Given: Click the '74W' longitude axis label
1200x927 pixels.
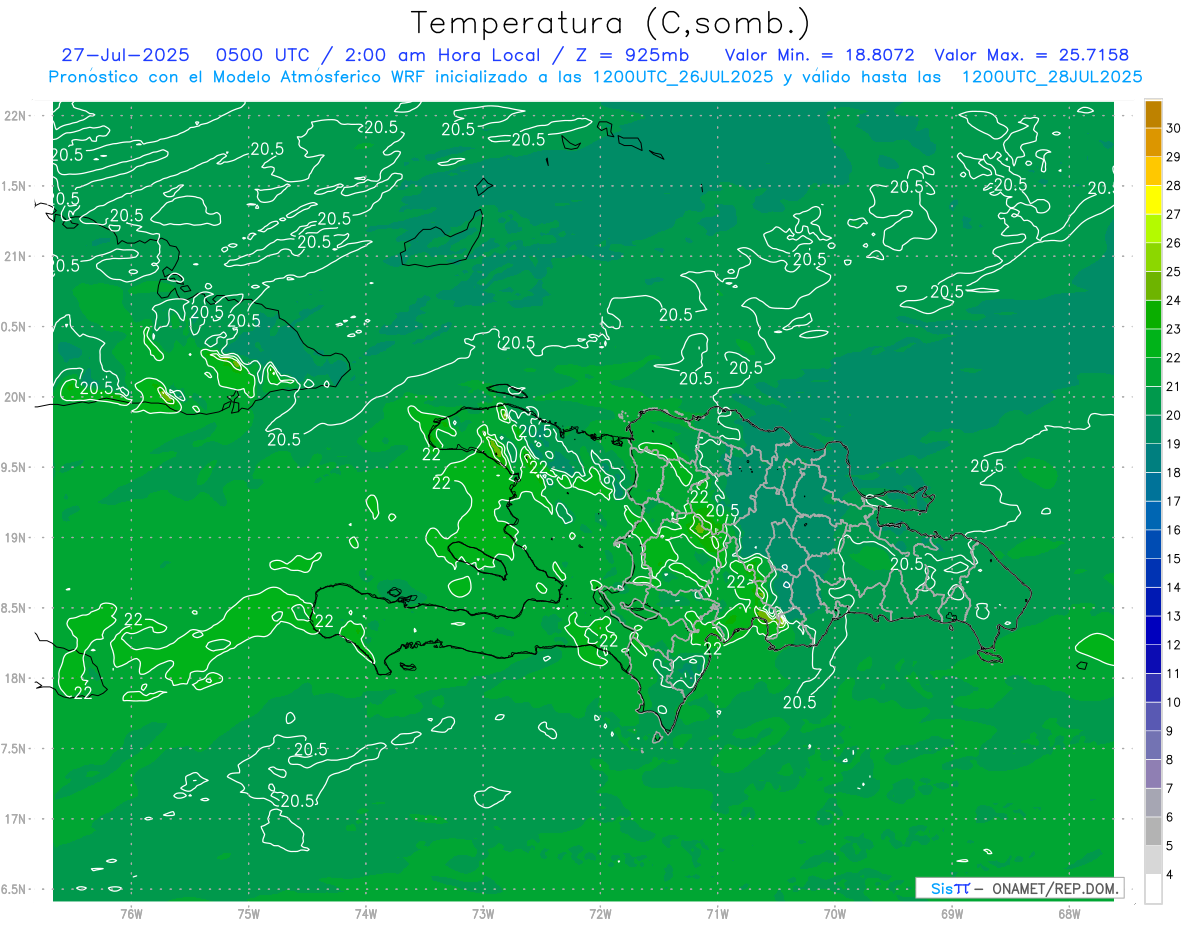Looking at the screenshot, I should (366, 914).
